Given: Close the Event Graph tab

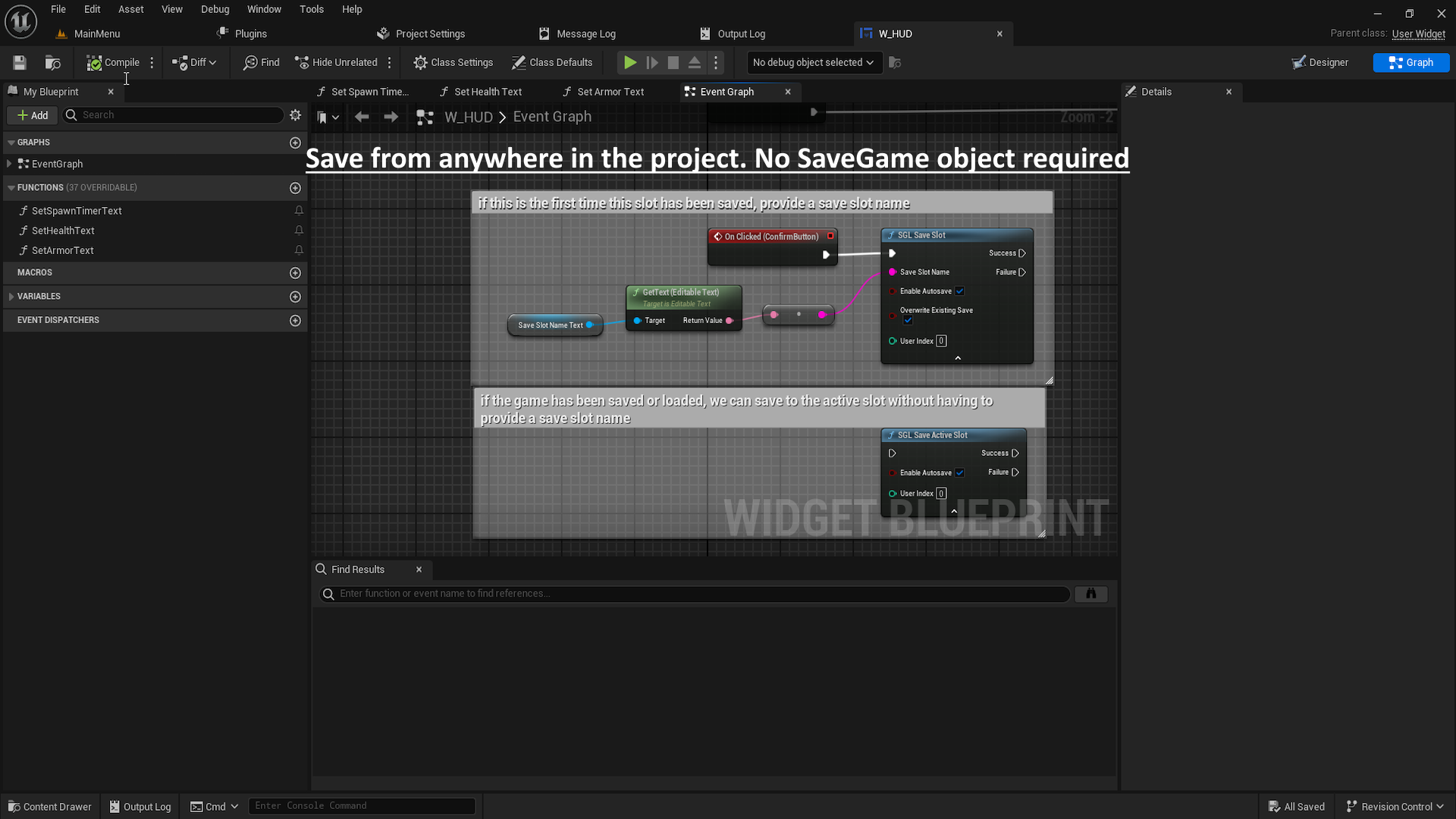Looking at the screenshot, I should (788, 92).
